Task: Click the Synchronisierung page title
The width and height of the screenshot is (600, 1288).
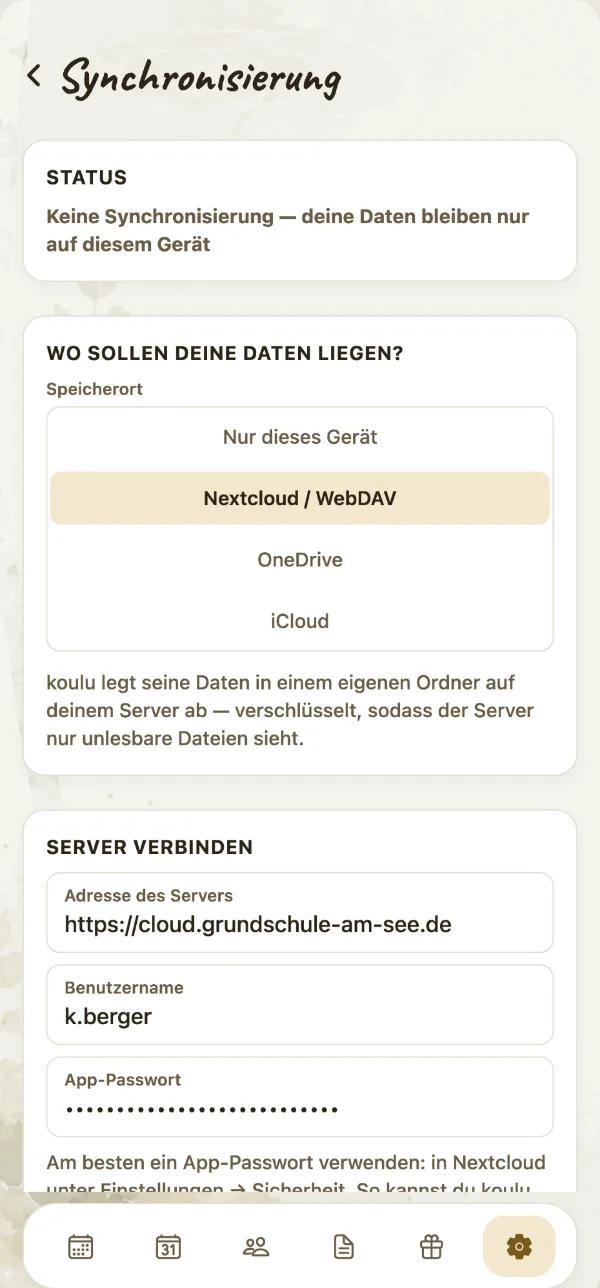Action: tap(201, 78)
